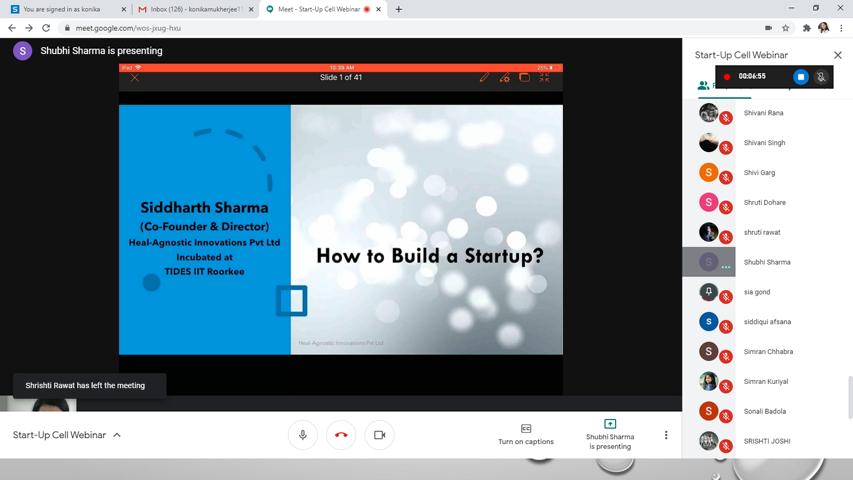
Task: Open Chrome profile avatar
Action: (x=824, y=28)
